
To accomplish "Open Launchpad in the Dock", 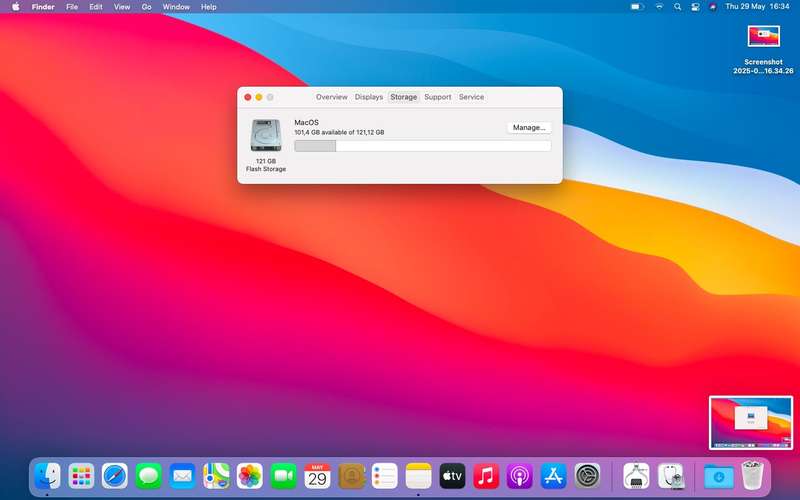I will (81, 476).
